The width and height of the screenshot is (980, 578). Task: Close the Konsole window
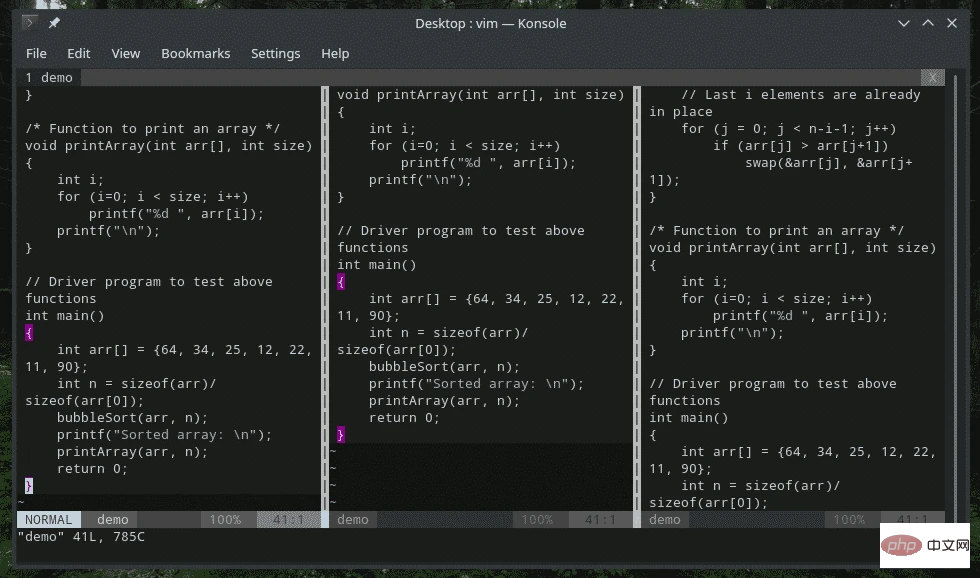point(952,23)
